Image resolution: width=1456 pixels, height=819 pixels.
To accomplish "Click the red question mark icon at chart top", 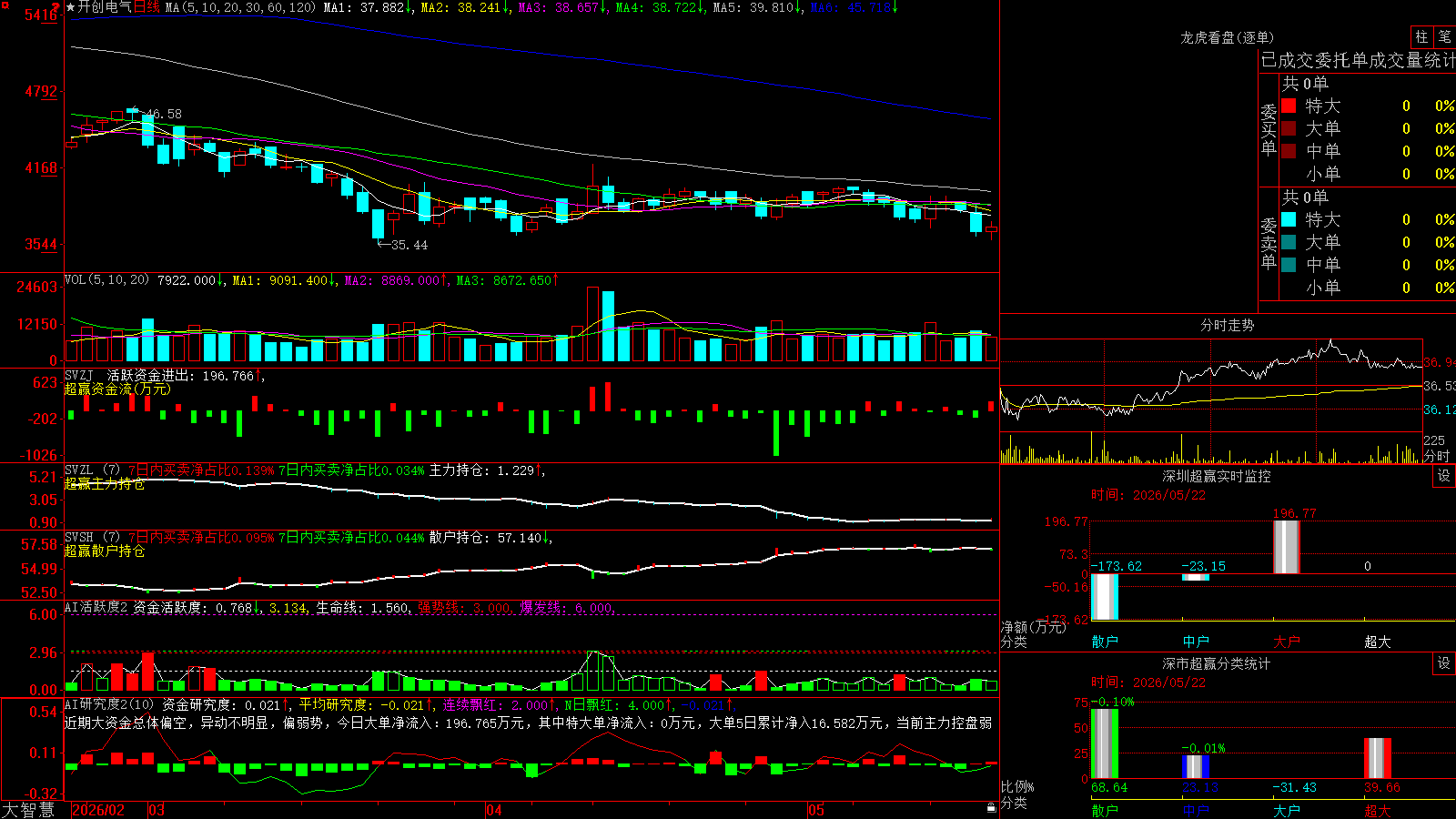I will click(x=56, y=7).
